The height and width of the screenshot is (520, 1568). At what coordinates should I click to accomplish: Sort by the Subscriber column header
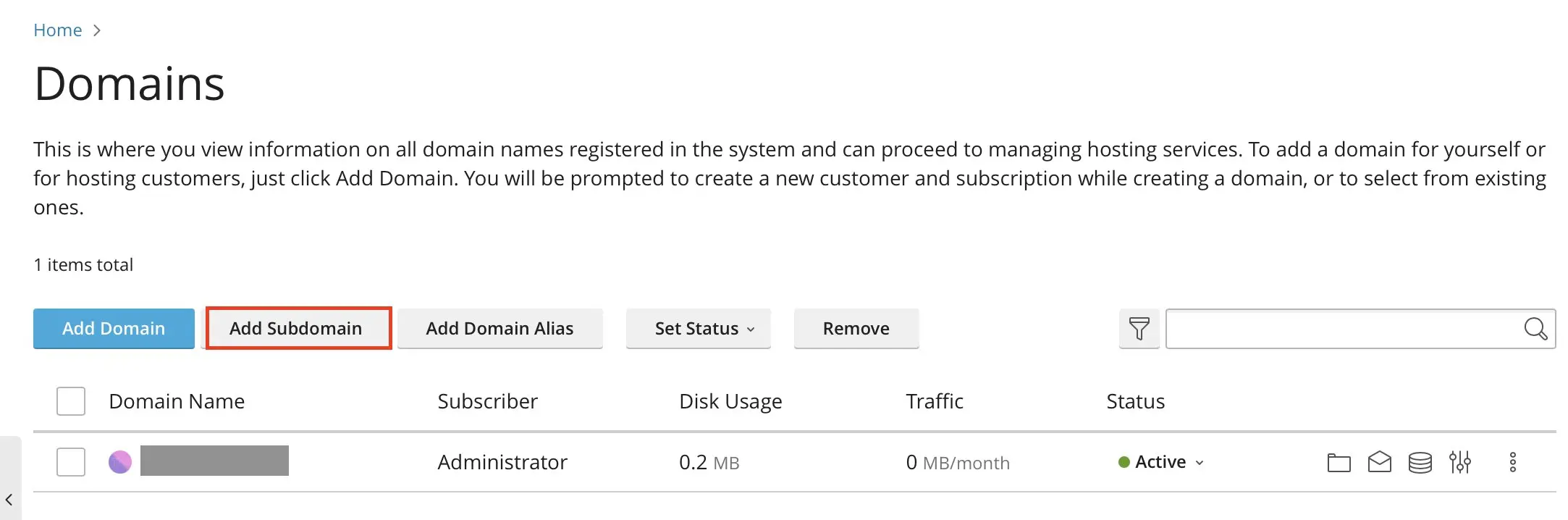487,401
